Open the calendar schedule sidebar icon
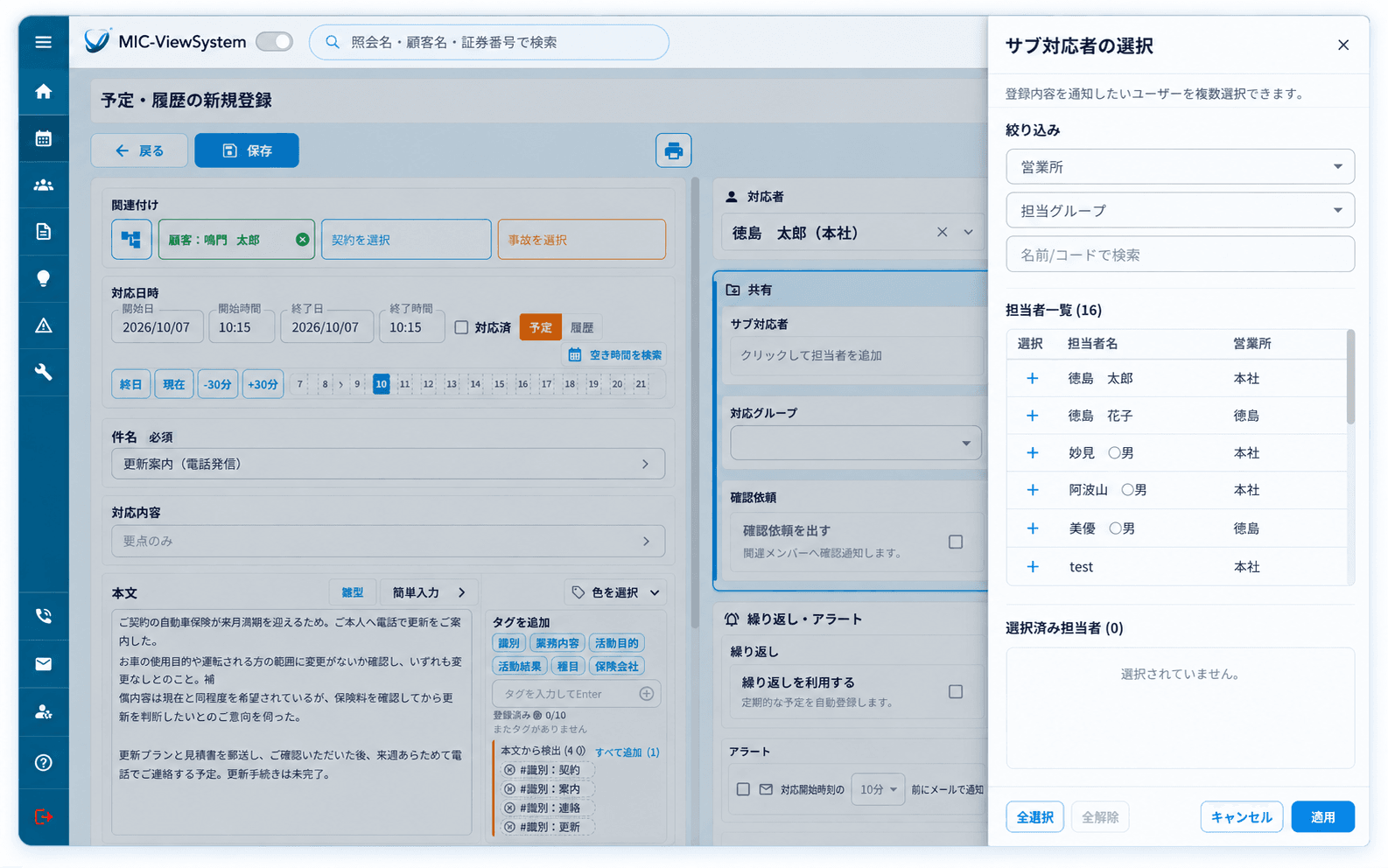 click(x=43, y=138)
